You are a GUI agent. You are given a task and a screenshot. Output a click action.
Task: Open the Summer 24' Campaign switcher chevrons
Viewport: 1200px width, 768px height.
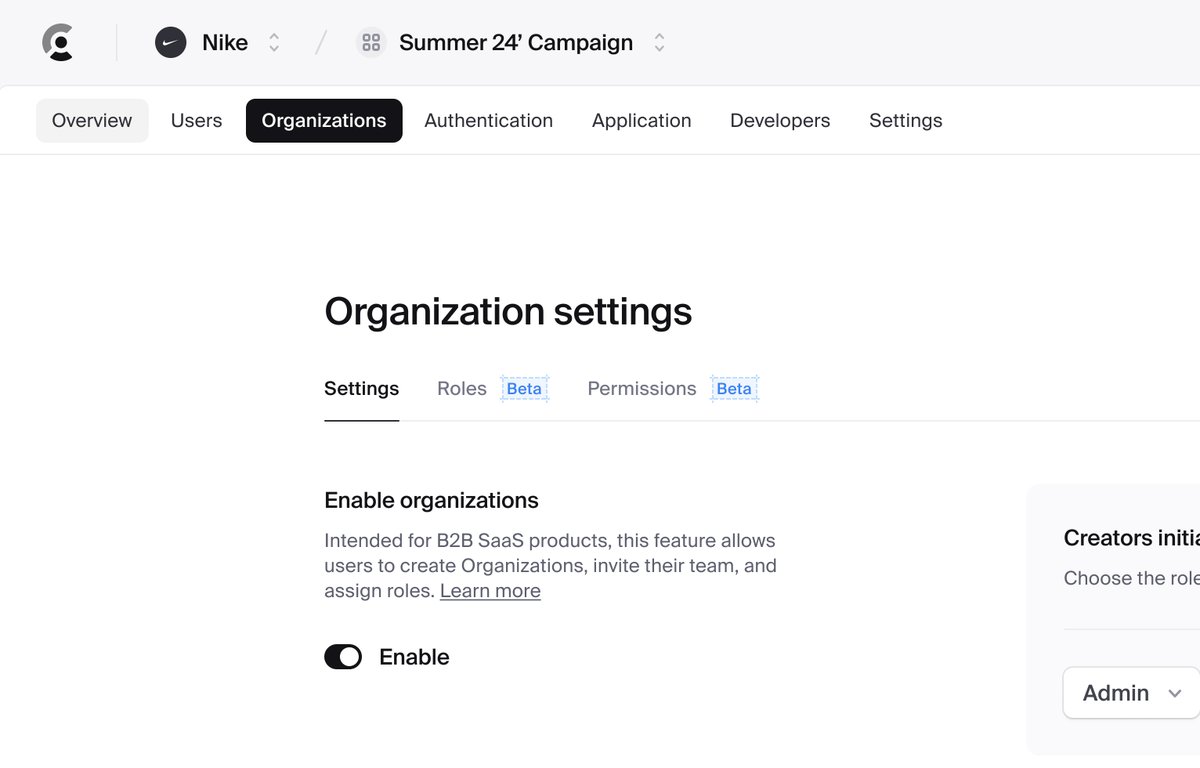coord(659,43)
